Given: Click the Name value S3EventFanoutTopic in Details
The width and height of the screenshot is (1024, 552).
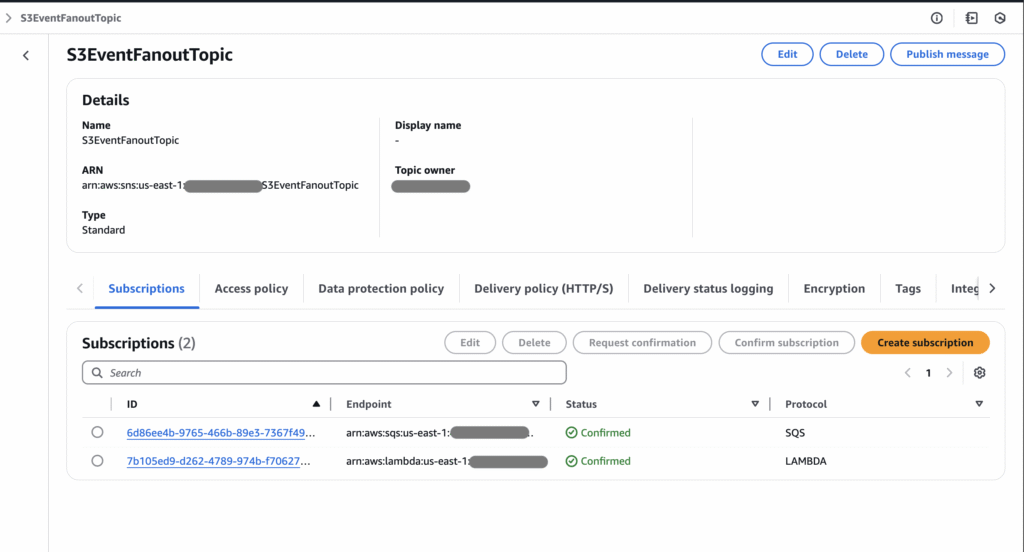Looking at the screenshot, I should pyautogui.click(x=130, y=140).
